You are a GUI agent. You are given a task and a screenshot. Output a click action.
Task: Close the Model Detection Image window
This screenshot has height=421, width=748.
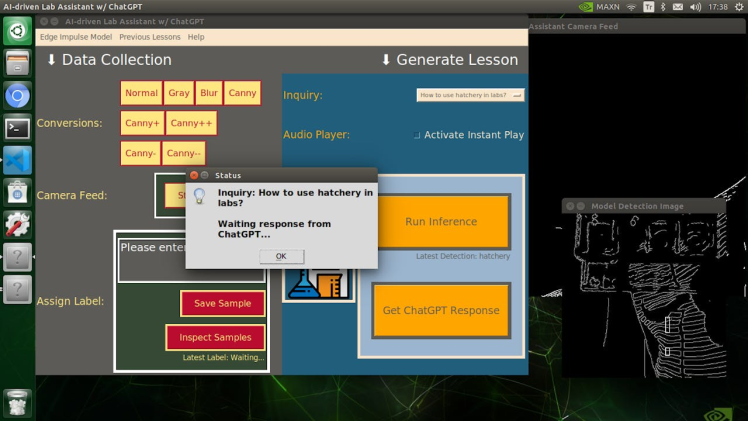[570, 206]
